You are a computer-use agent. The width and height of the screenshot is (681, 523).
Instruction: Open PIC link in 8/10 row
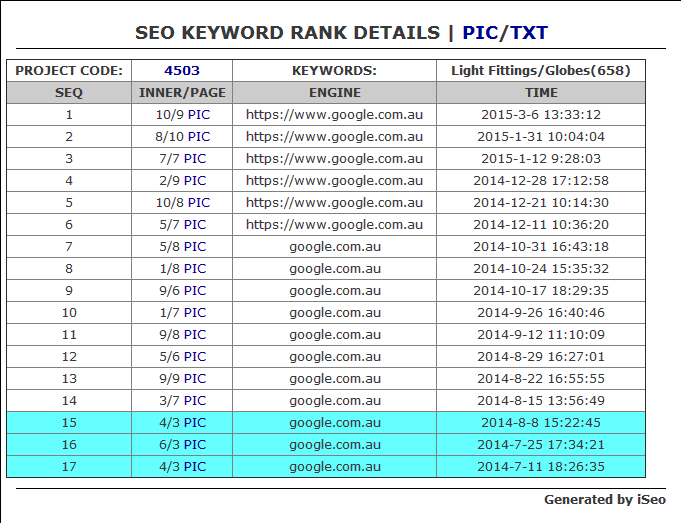[x=198, y=137]
